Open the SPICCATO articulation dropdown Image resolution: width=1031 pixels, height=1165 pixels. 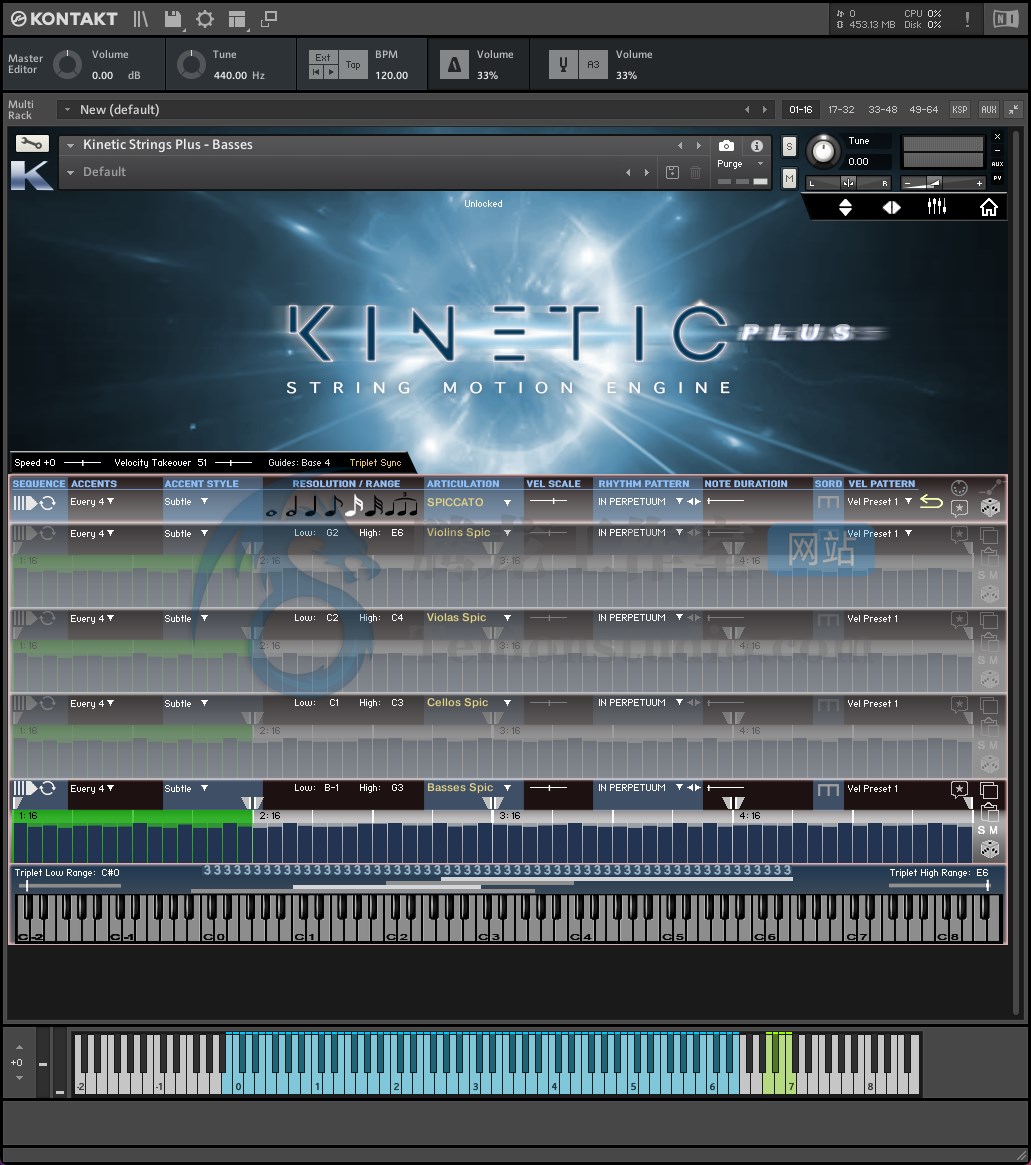click(469, 503)
